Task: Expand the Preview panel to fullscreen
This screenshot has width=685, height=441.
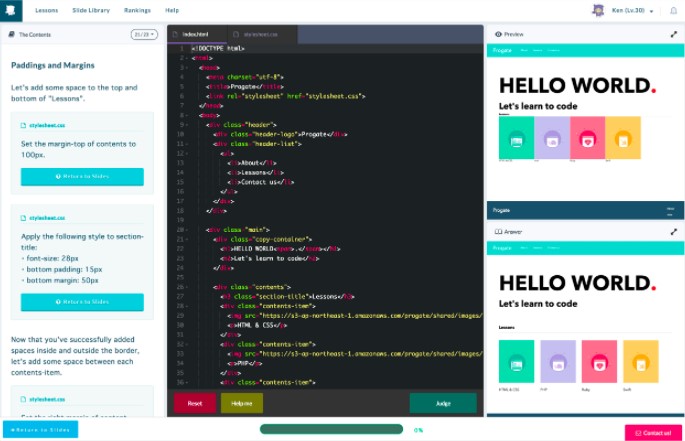Action: coord(673,34)
